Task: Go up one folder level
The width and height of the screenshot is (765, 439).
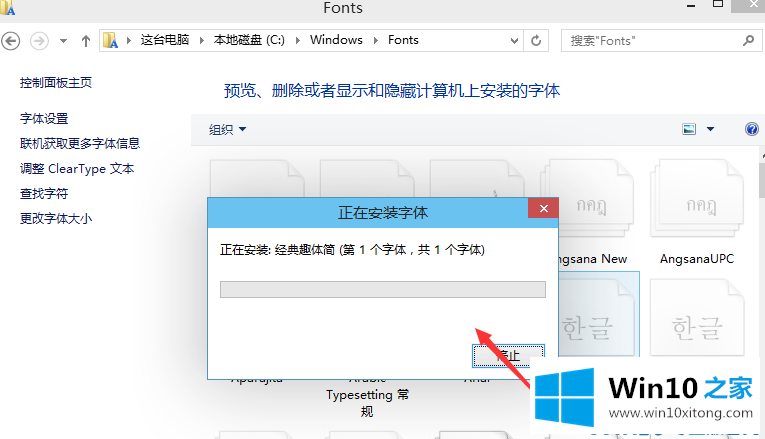Action: [x=86, y=41]
